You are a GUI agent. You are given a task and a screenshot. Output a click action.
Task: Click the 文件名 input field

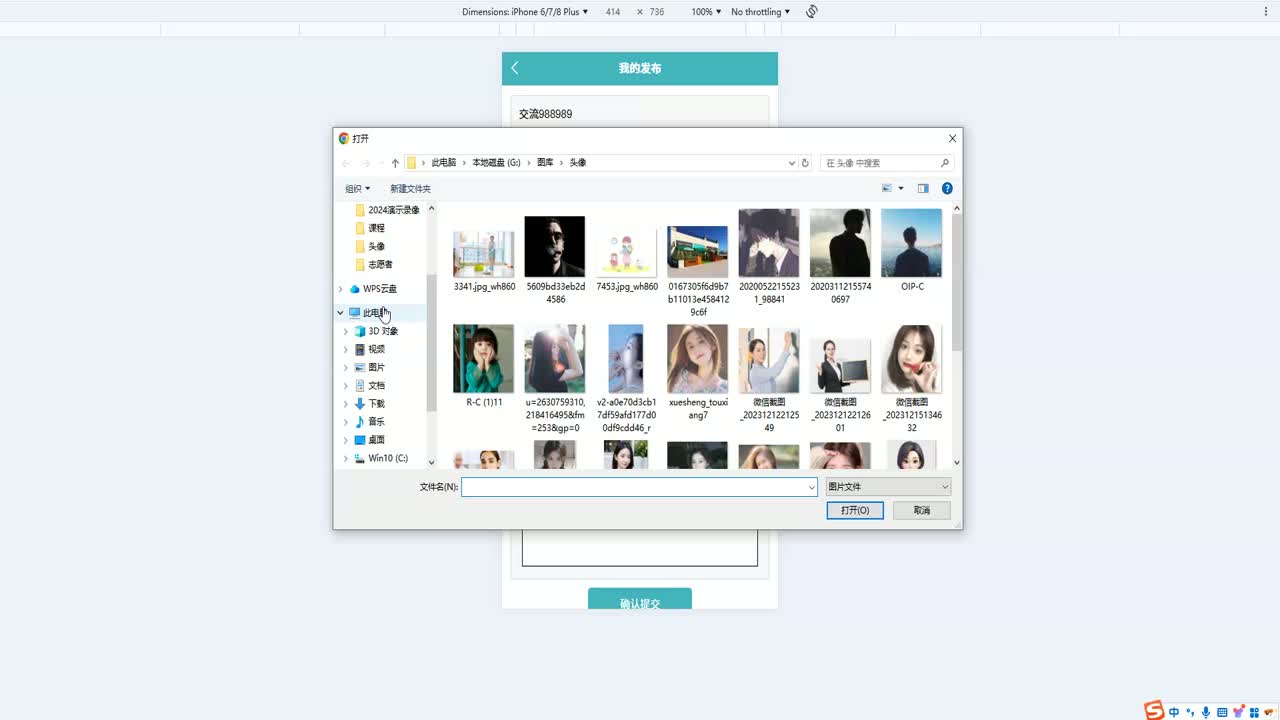pos(639,487)
